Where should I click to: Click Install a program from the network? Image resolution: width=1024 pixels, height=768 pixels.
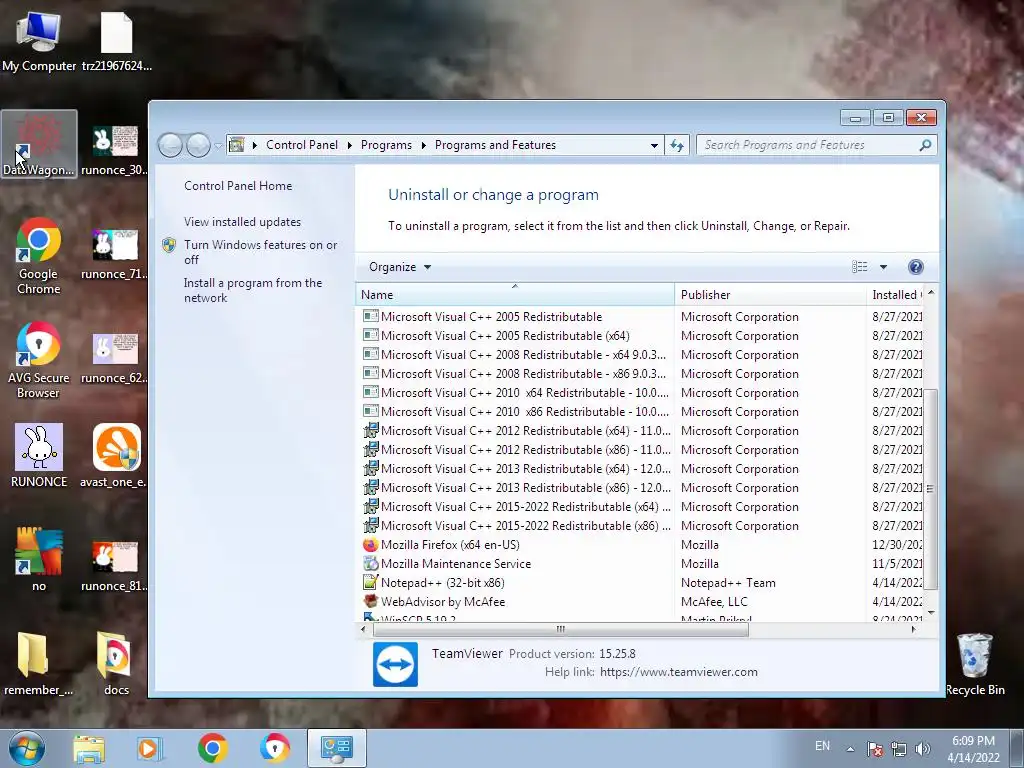coord(253,290)
